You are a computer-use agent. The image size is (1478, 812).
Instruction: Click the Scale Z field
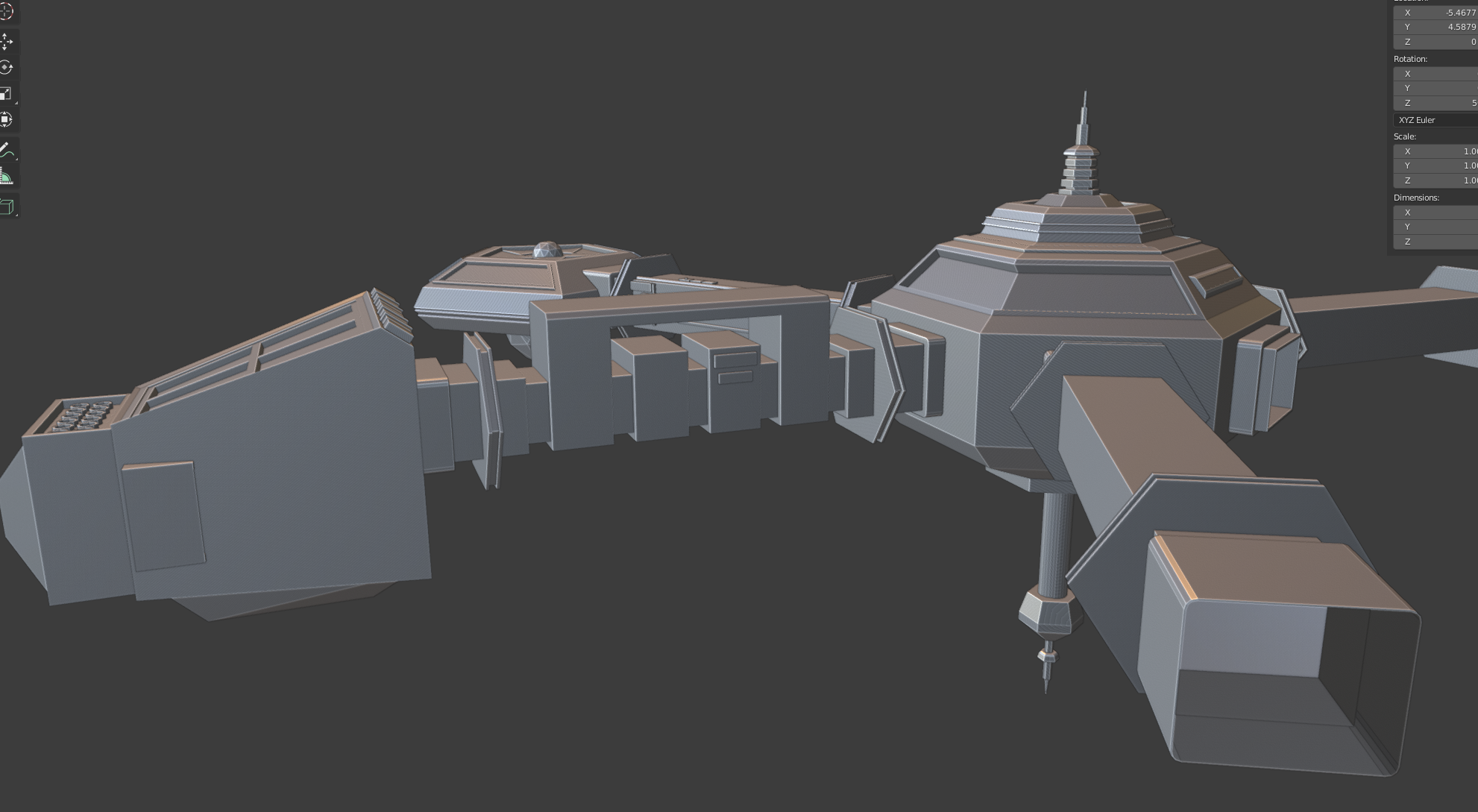tap(1436, 180)
